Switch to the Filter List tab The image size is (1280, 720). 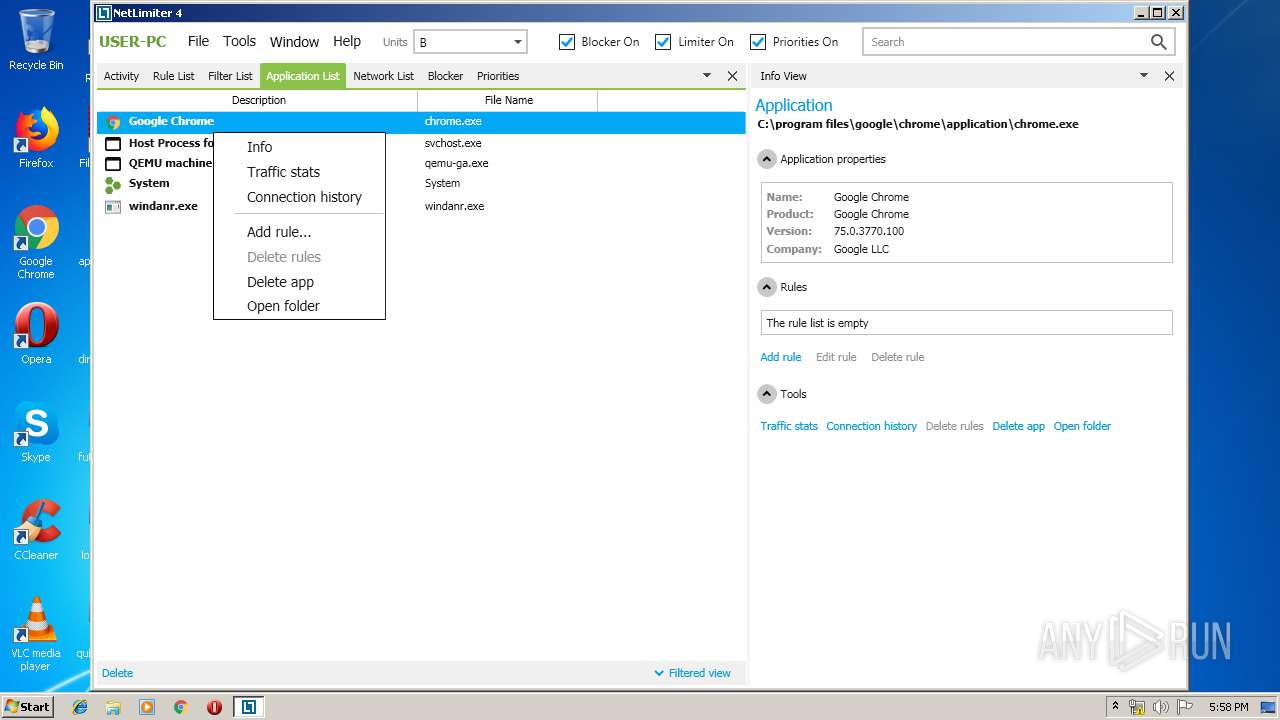[x=230, y=76]
